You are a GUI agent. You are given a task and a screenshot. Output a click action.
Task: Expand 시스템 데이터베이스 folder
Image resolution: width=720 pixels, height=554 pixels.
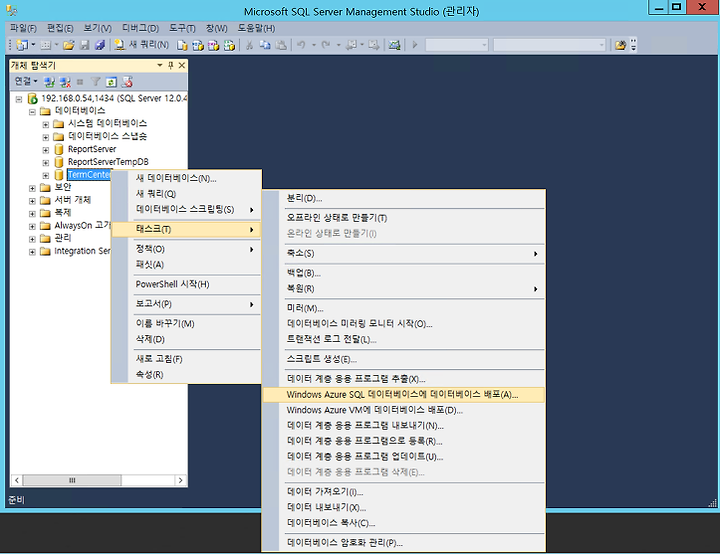(x=45, y=124)
